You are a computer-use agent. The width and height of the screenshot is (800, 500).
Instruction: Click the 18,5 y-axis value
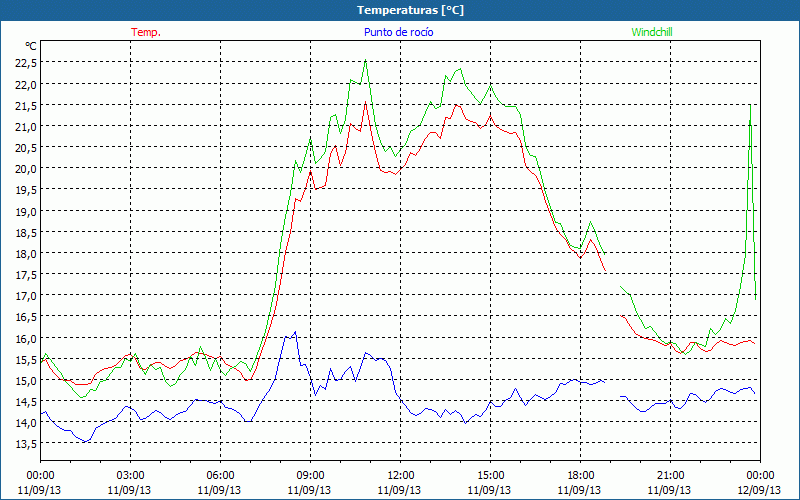click(x=26, y=232)
